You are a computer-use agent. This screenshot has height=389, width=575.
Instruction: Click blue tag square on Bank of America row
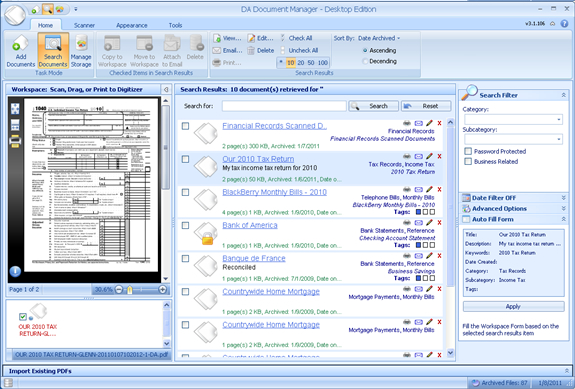tap(418, 245)
